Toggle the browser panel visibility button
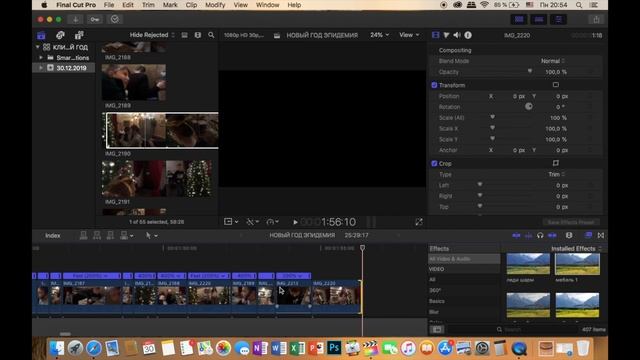The width and height of the screenshot is (640, 360). [519, 19]
